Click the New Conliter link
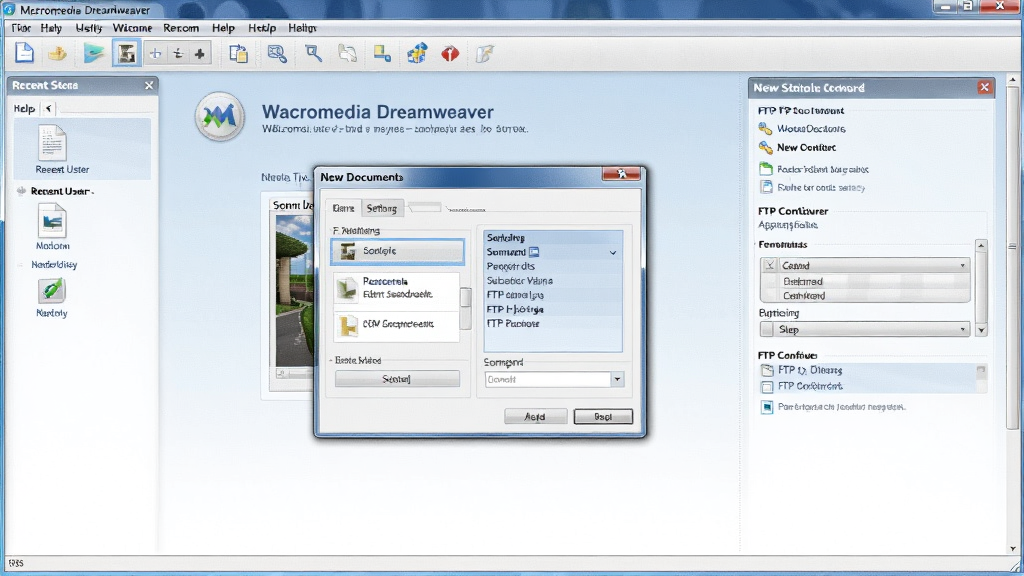Viewport: 1024px width, 576px height. (x=807, y=148)
